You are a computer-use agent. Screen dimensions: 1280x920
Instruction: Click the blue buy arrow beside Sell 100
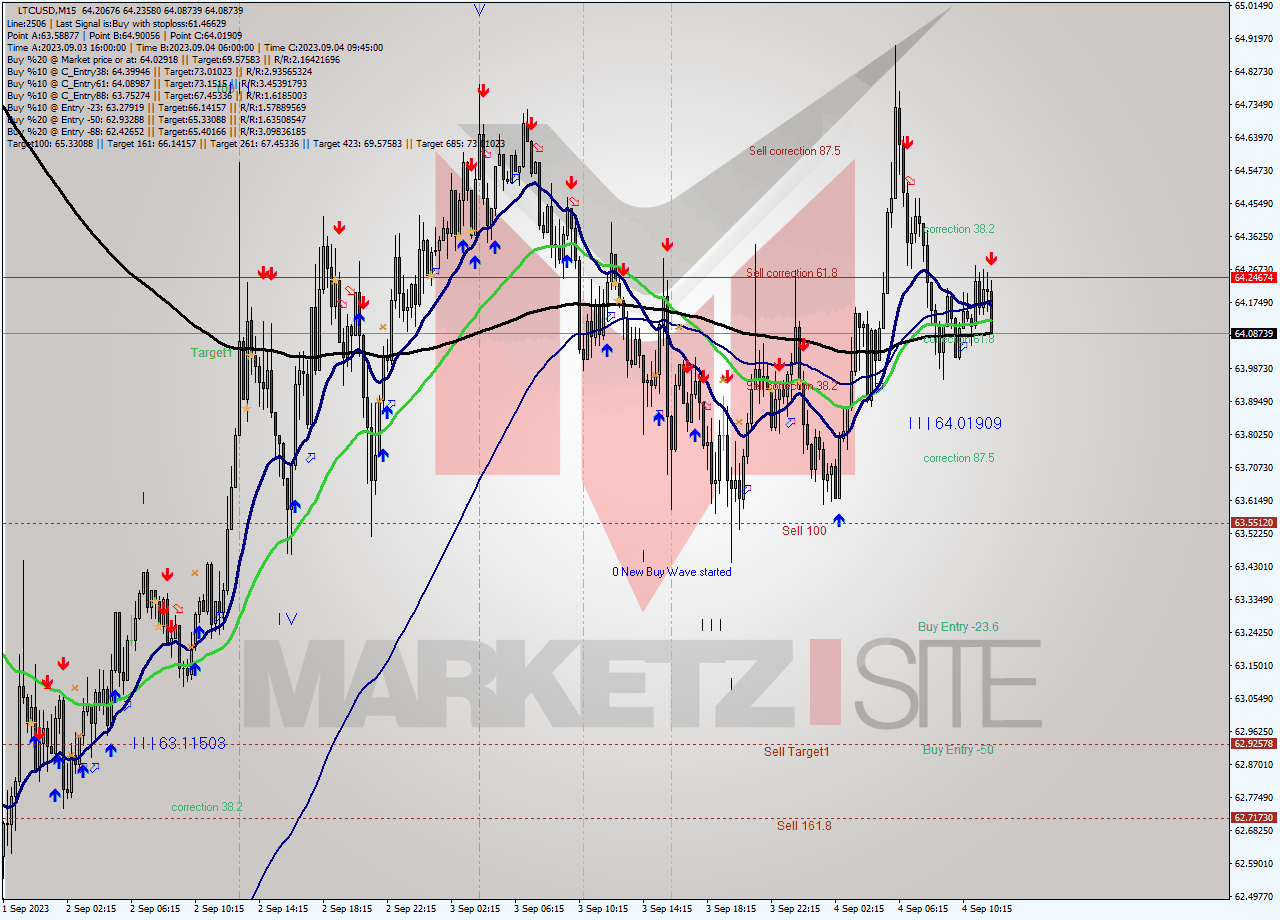838,520
